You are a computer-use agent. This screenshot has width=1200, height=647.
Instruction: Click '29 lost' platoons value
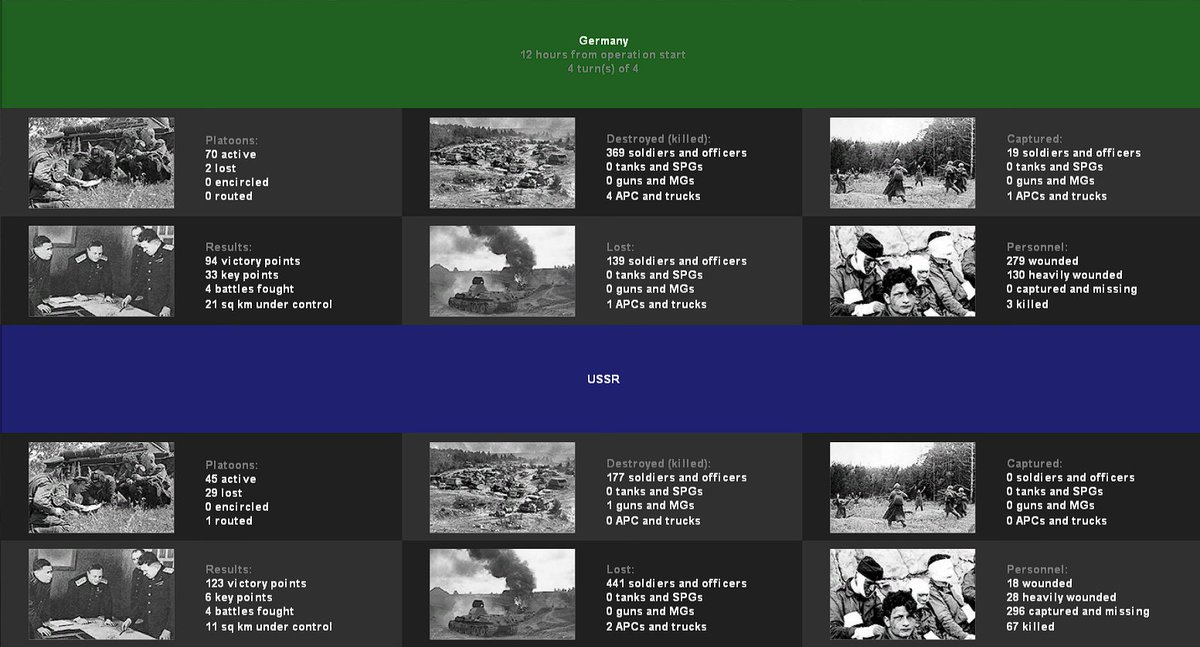click(224, 493)
